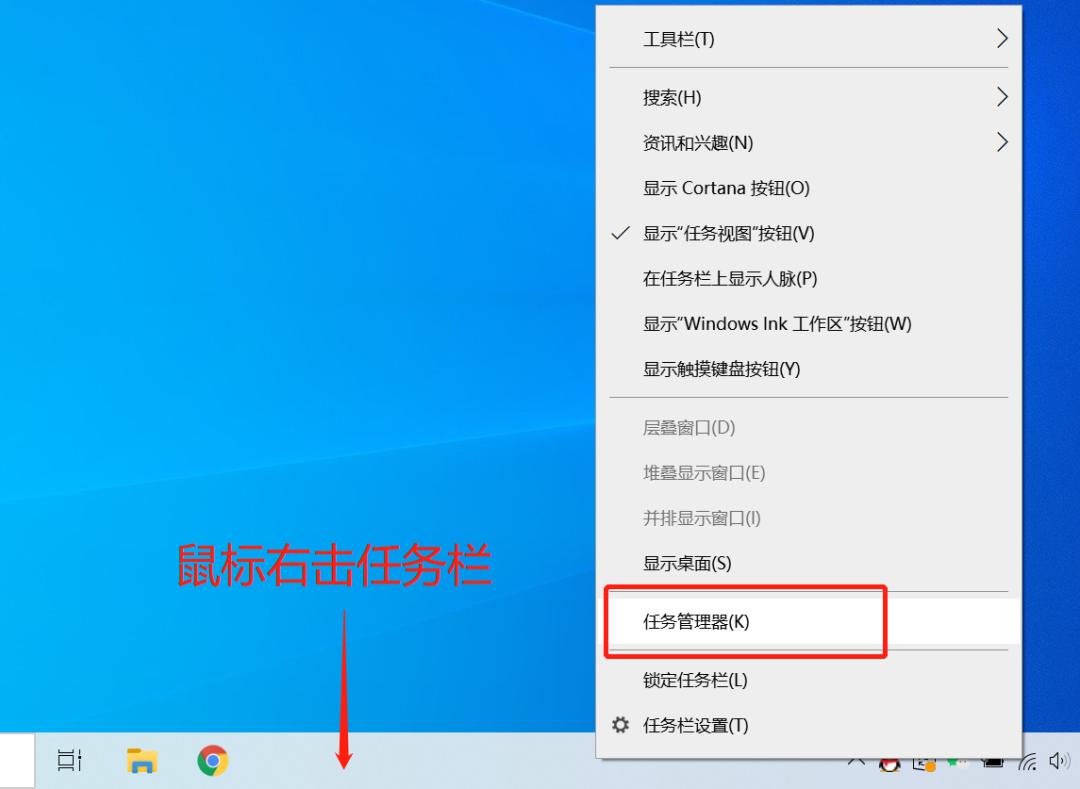Screen dimensions: 1080x789
Task: Click the gear icon beside 任务栏设置(T)
Action: point(622,725)
